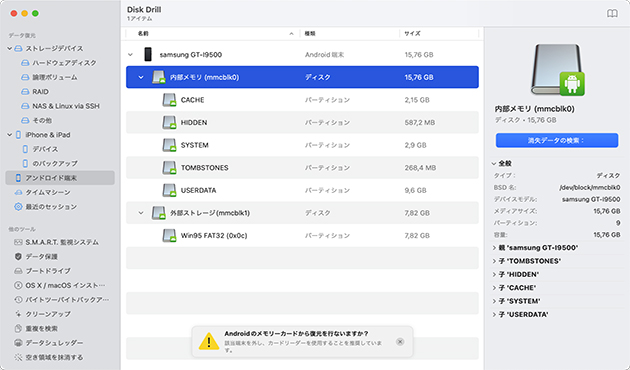Image resolution: width=630 pixels, height=370 pixels.
Task: Select 論理ボリューム in sidebar
Action: coord(55,77)
